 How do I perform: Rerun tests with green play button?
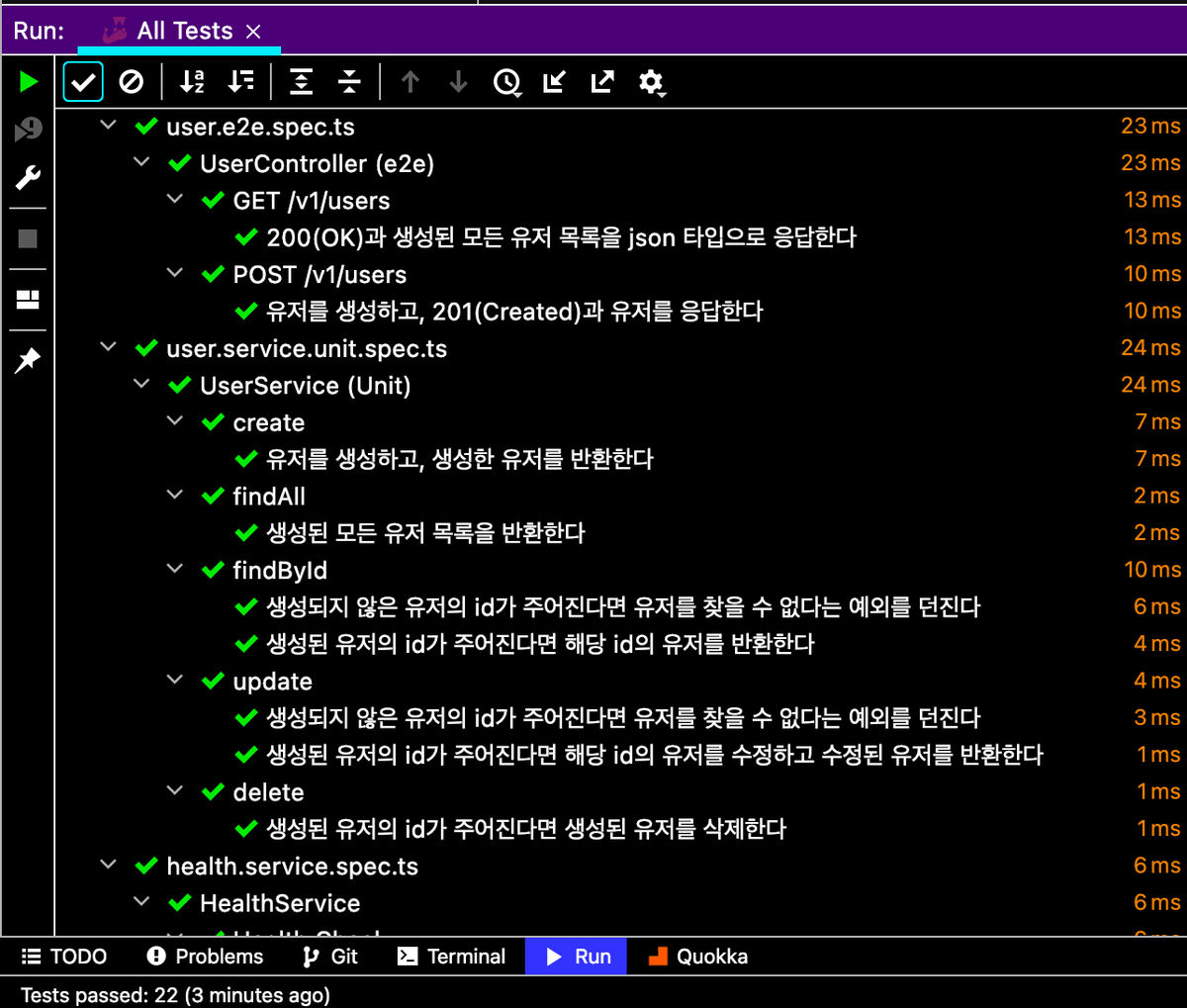point(29,81)
